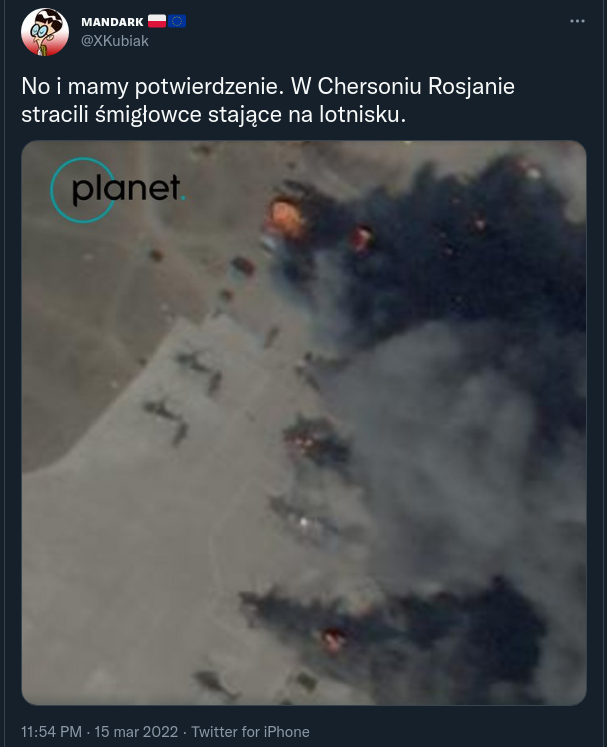Click the EU flag emoji after the name
Image resolution: width=607 pixels, height=747 pixels.
coord(177,21)
